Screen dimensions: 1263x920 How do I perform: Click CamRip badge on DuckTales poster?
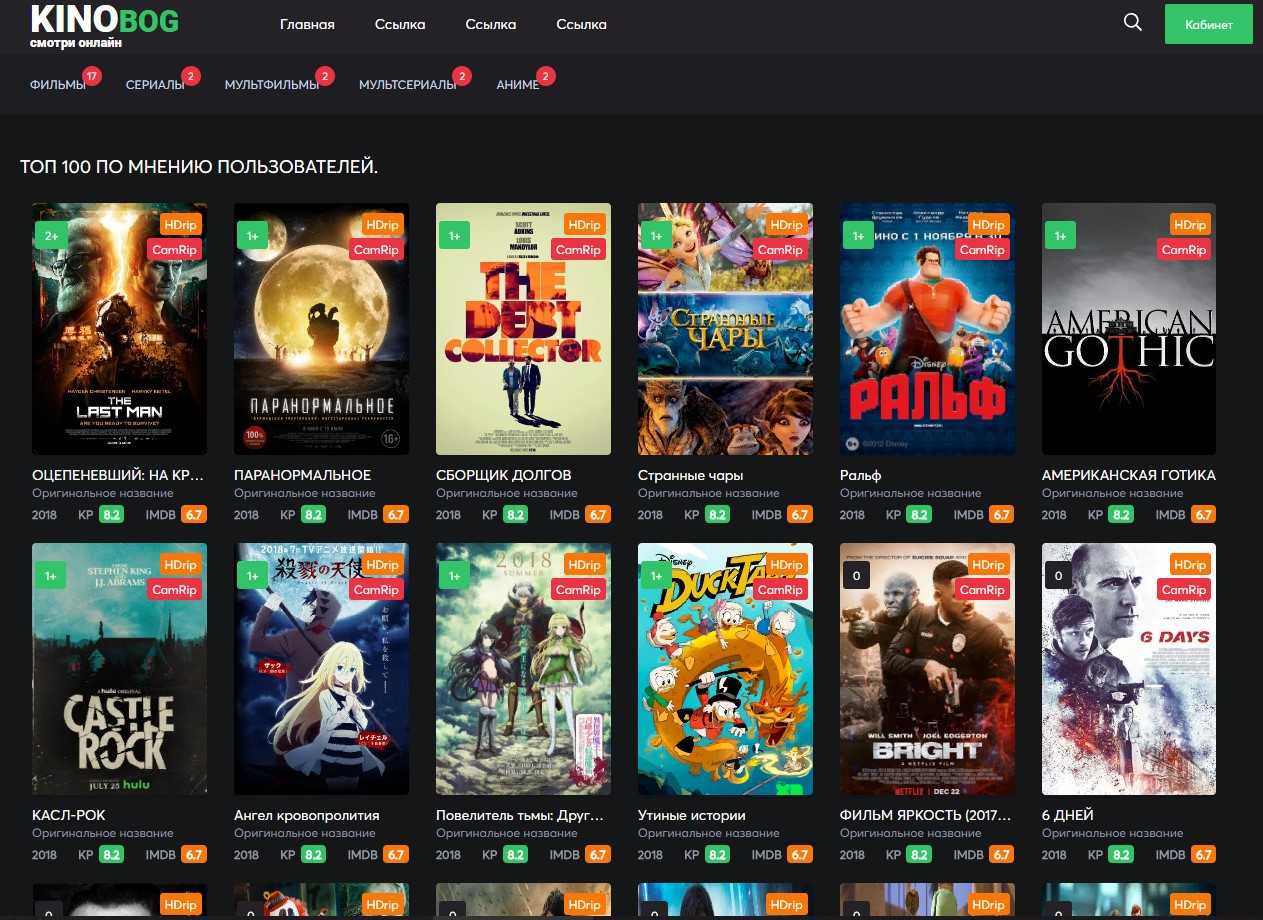click(x=780, y=590)
